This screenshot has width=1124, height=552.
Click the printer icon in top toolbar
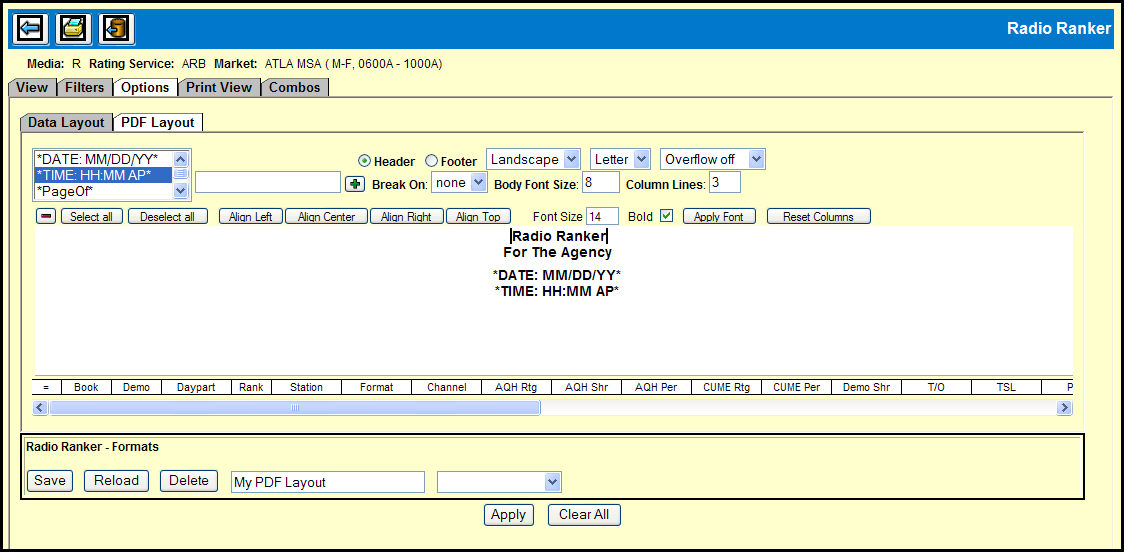73,28
